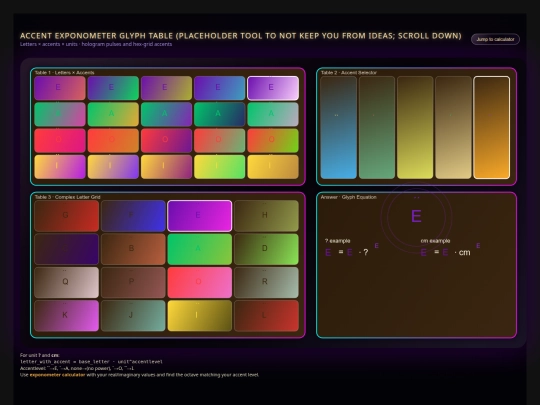Pick the red-to-orange O cell in Table 1
The height and width of the screenshot is (405, 540).
[113, 140]
